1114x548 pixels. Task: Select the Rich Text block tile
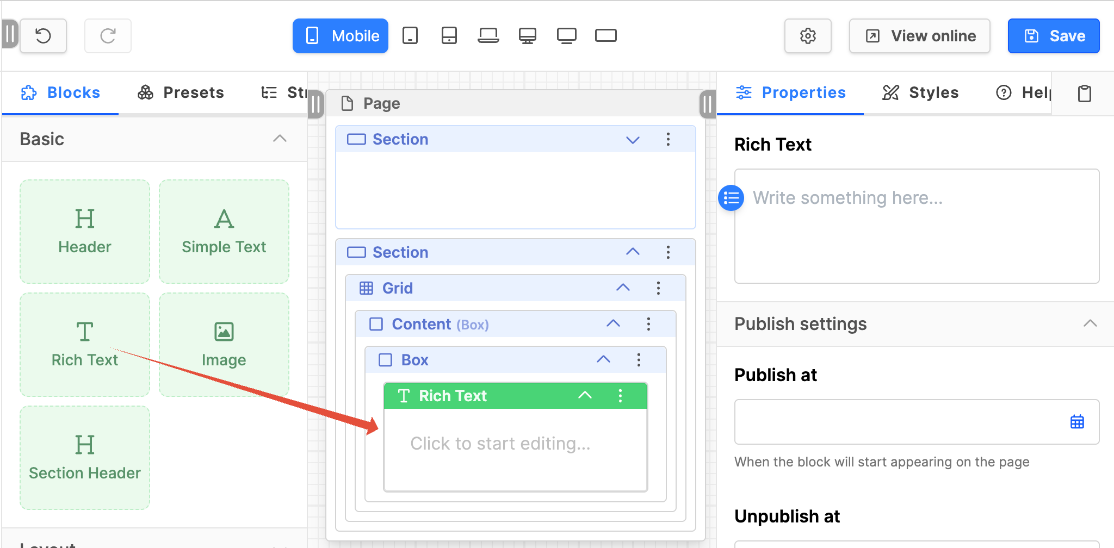click(x=85, y=345)
